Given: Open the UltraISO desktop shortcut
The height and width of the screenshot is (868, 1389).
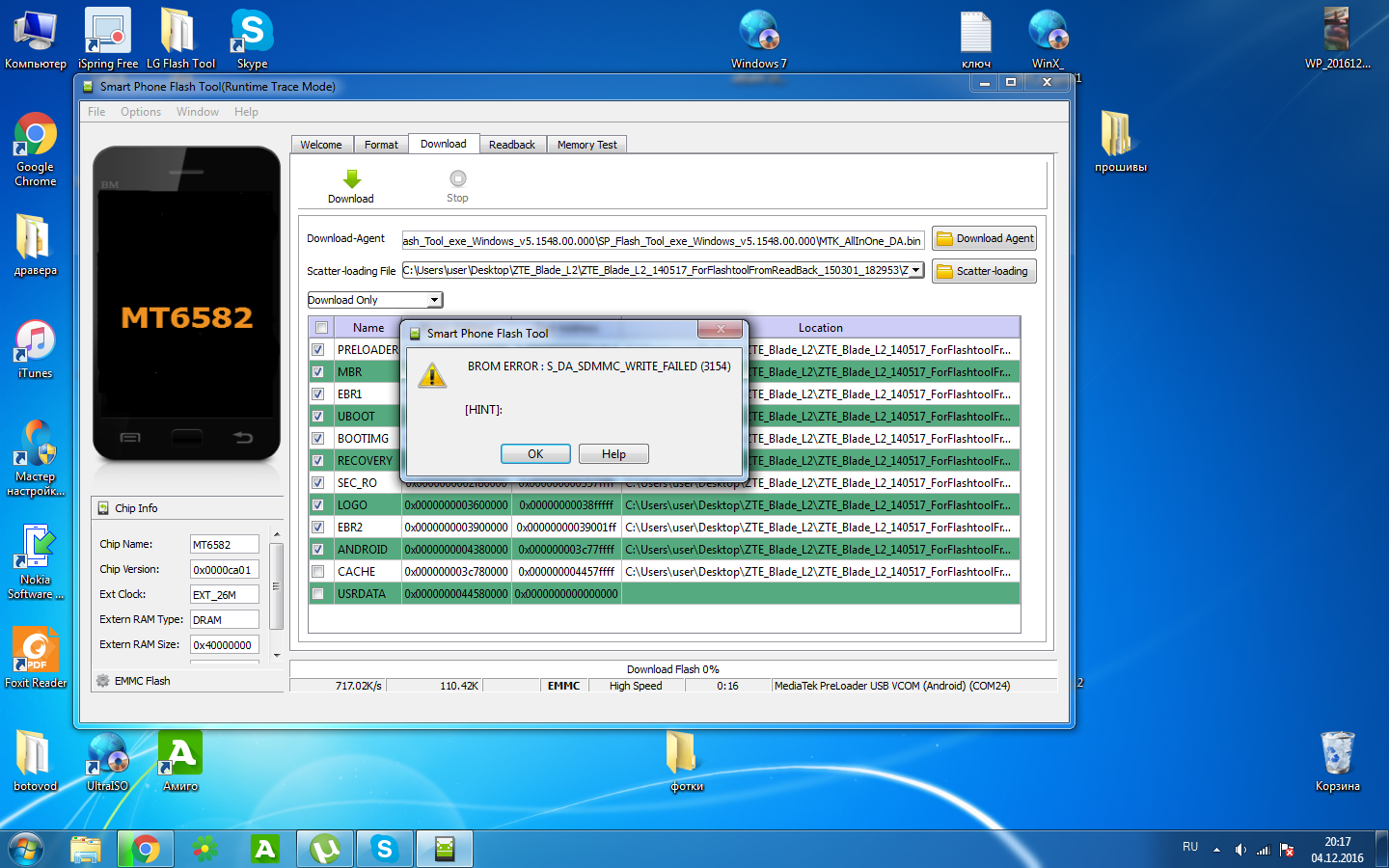Looking at the screenshot, I should 107,754.
